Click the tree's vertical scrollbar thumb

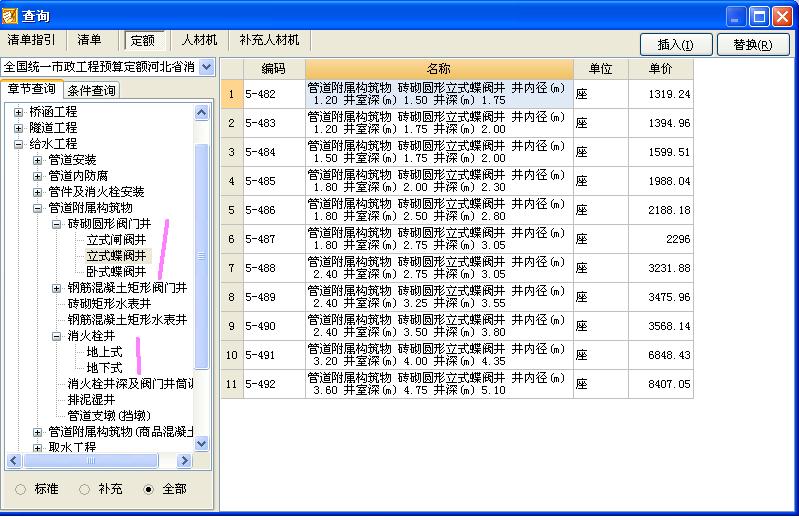202,256
